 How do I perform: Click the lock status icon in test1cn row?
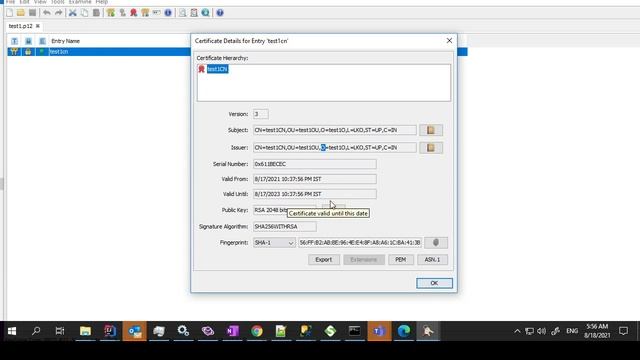click(x=28, y=51)
